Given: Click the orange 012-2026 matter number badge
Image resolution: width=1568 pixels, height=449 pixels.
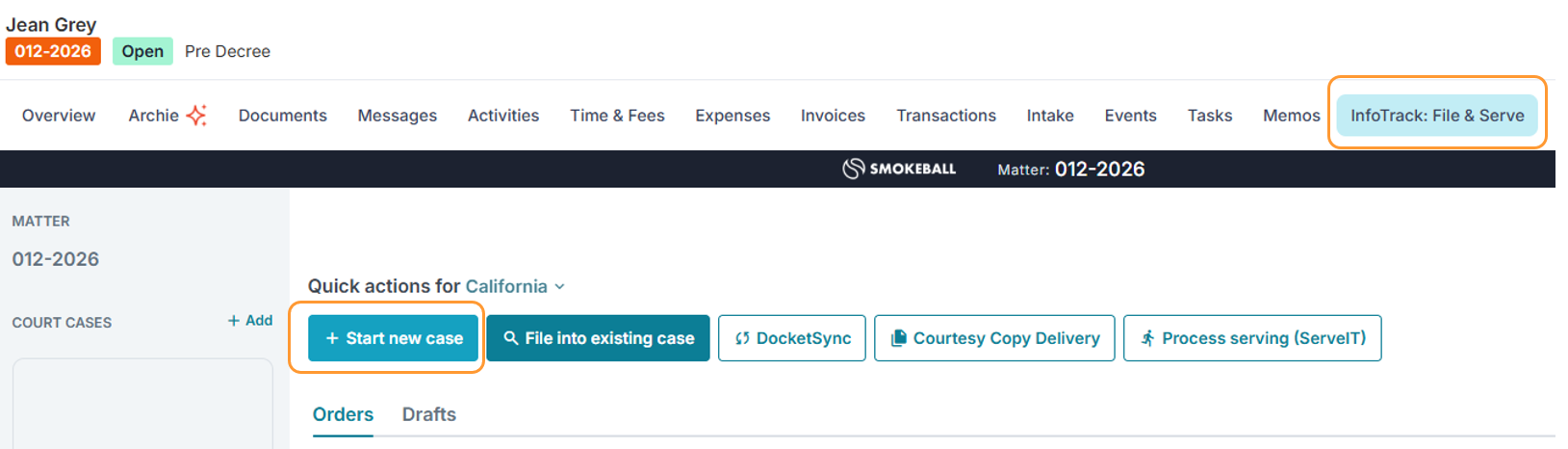Looking at the screenshot, I should (x=53, y=51).
